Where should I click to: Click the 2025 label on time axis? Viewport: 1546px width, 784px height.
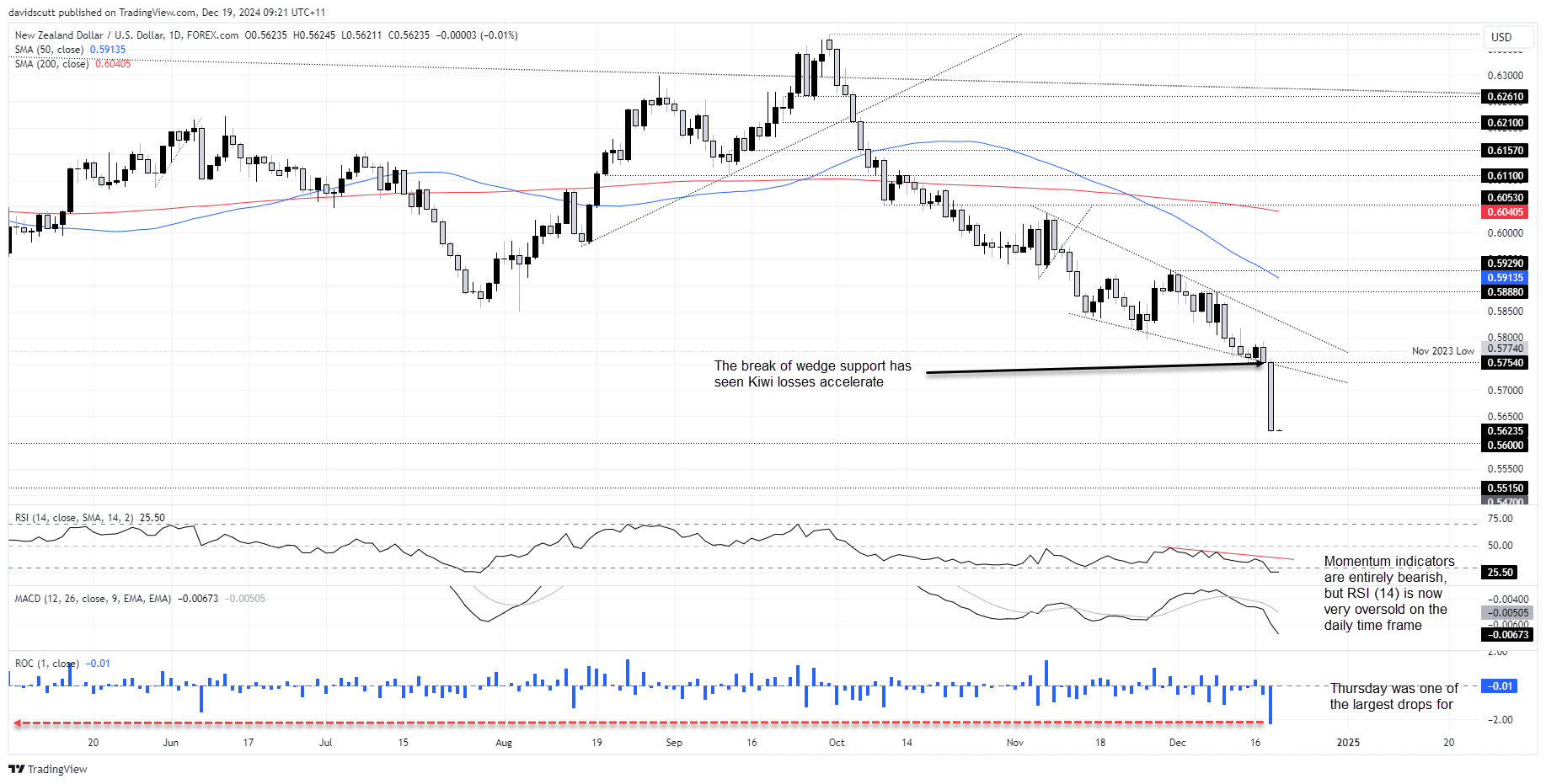click(x=1349, y=743)
